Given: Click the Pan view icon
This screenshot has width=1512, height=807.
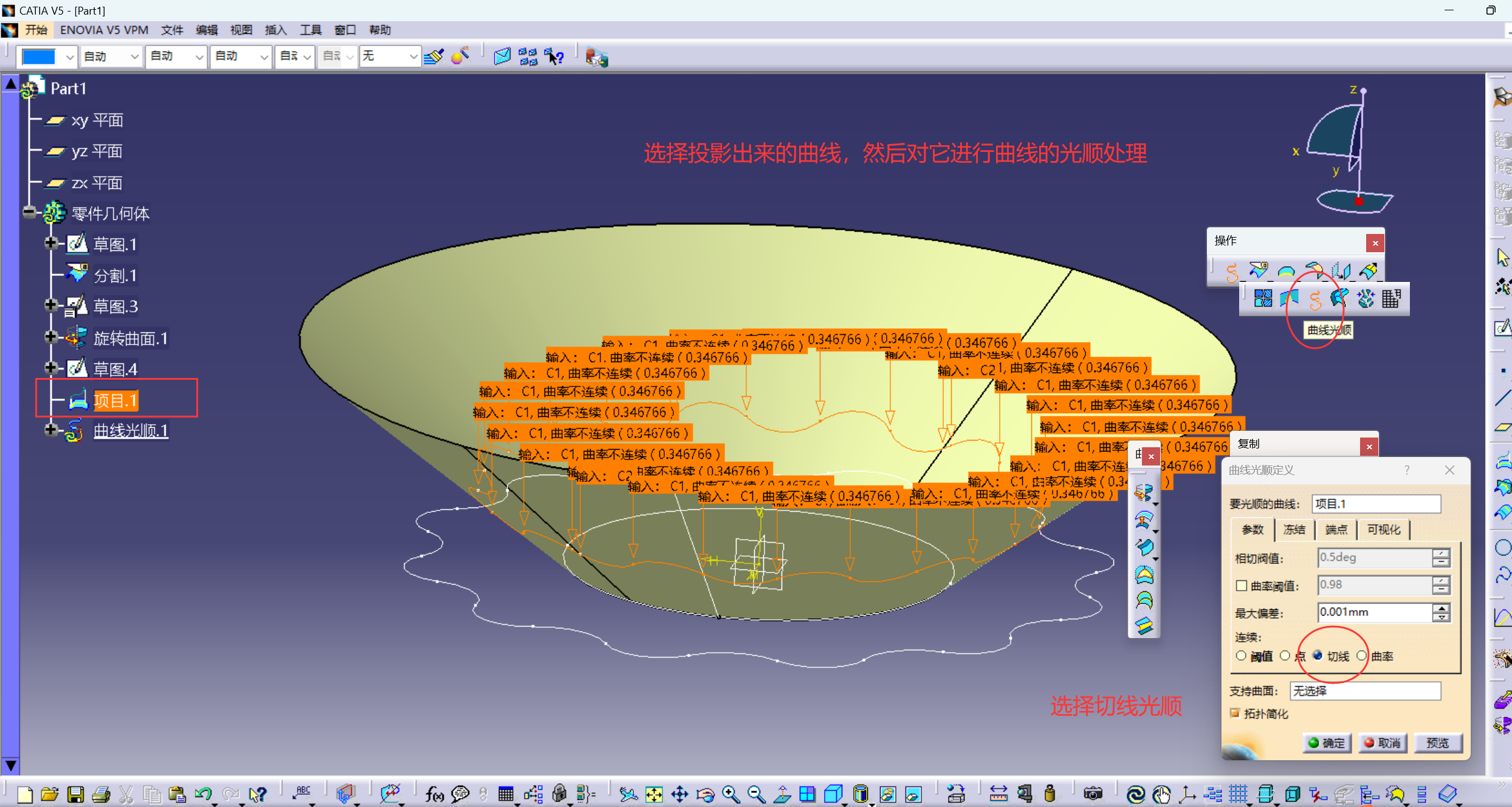Looking at the screenshot, I should tap(679, 794).
